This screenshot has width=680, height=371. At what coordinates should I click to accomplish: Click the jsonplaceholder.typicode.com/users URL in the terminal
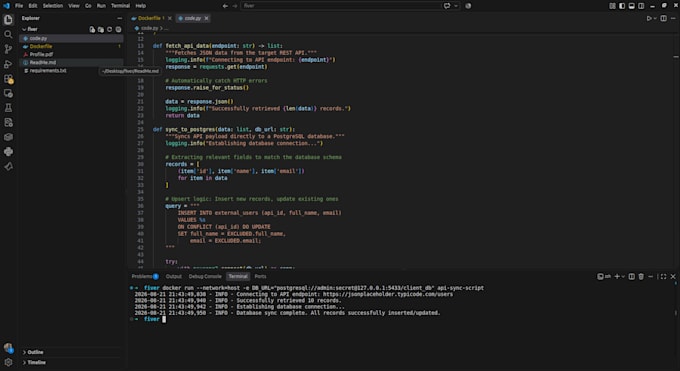(x=388, y=294)
